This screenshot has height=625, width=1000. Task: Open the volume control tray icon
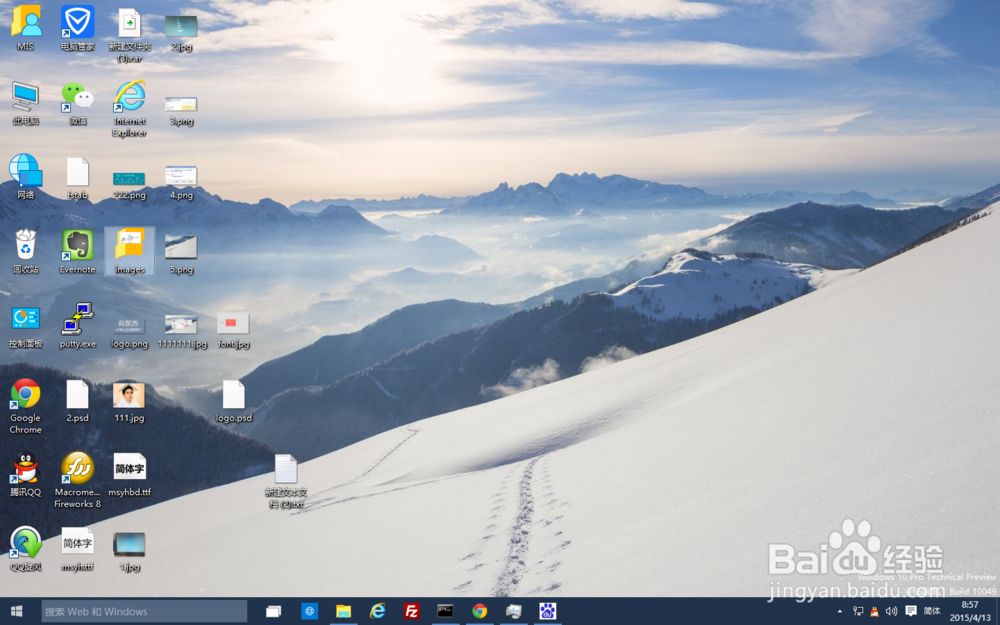click(892, 611)
